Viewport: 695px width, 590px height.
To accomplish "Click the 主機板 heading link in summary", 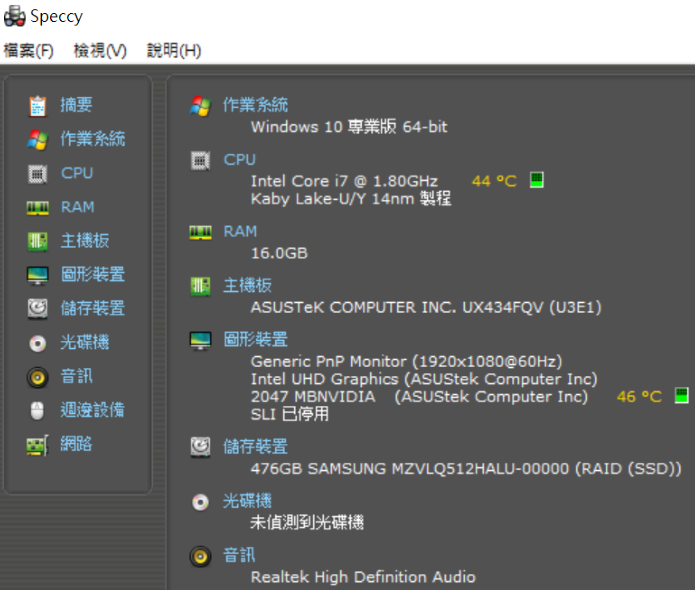I will coord(247,285).
